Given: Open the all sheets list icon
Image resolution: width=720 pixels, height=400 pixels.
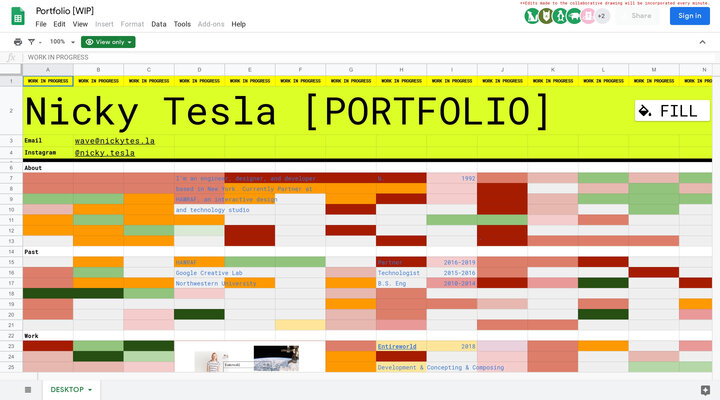Looking at the screenshot, I should 28,389.
